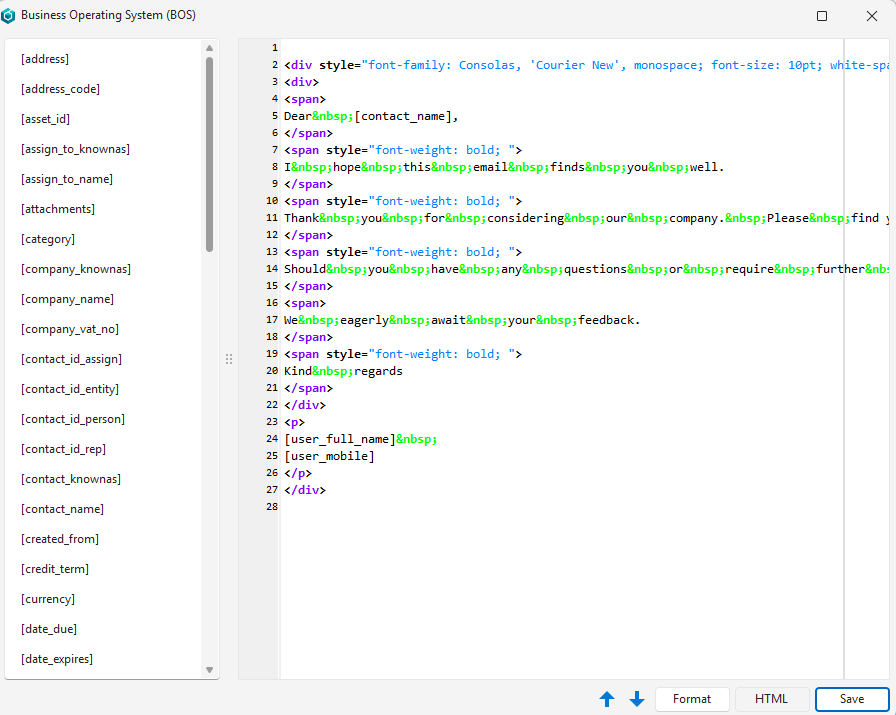
Task: Maximize the BOS window
Action: coord(822,16)
